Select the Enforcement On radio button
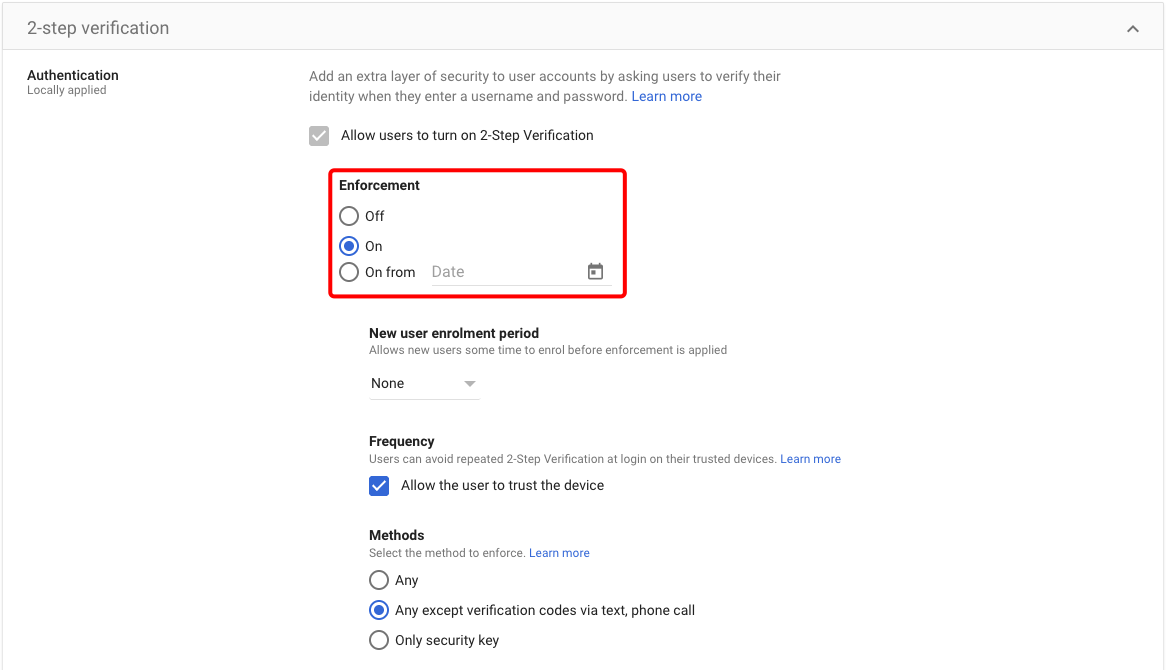The height and width of the screenshot is (670, 1167). point(349,246)
